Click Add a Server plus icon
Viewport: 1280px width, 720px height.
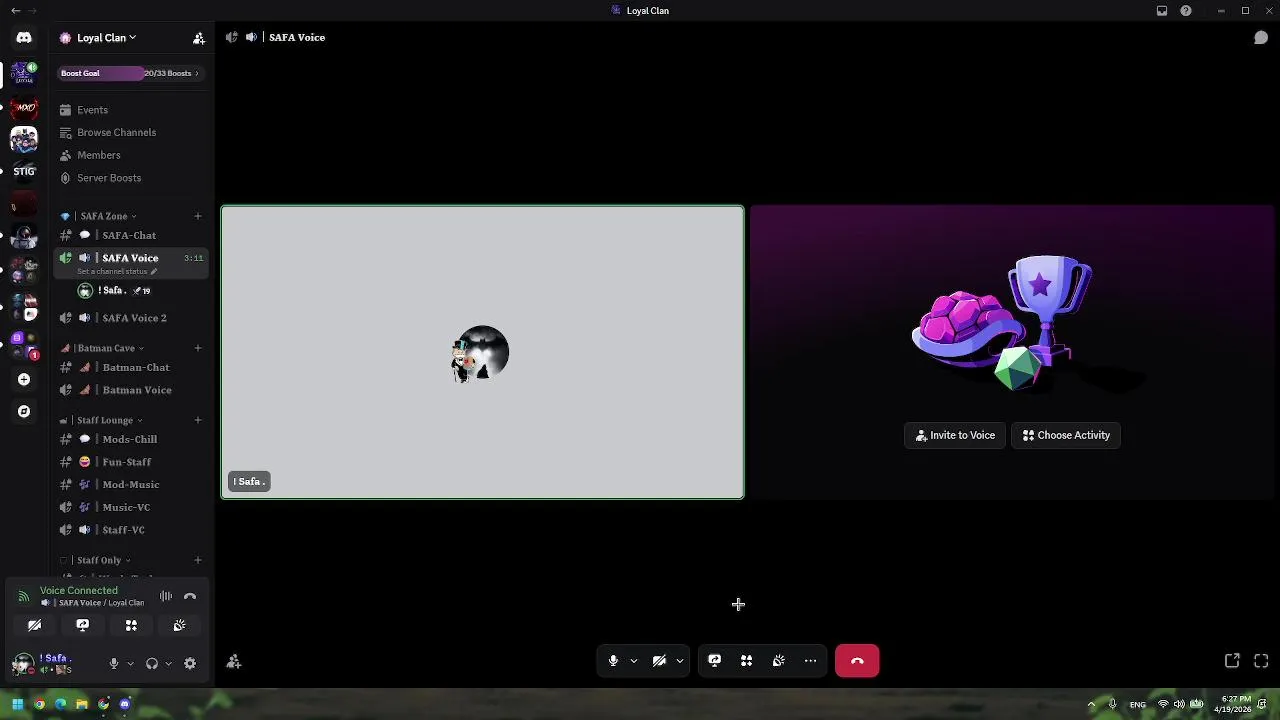coord(24,380)
